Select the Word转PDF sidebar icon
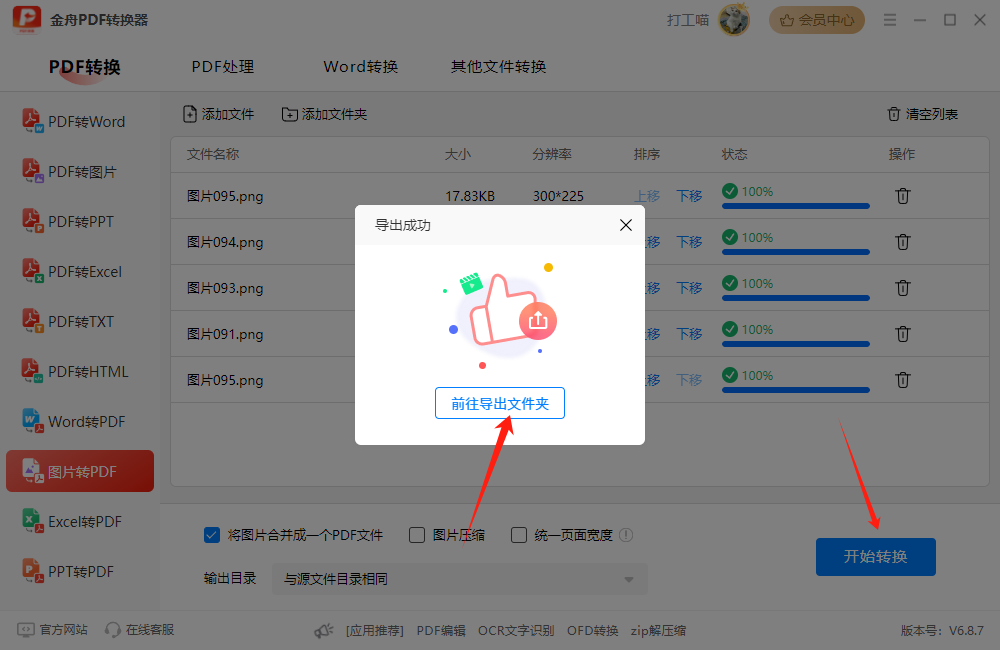Viewport: 1000px width, 650px height. (x=32, y=421)
